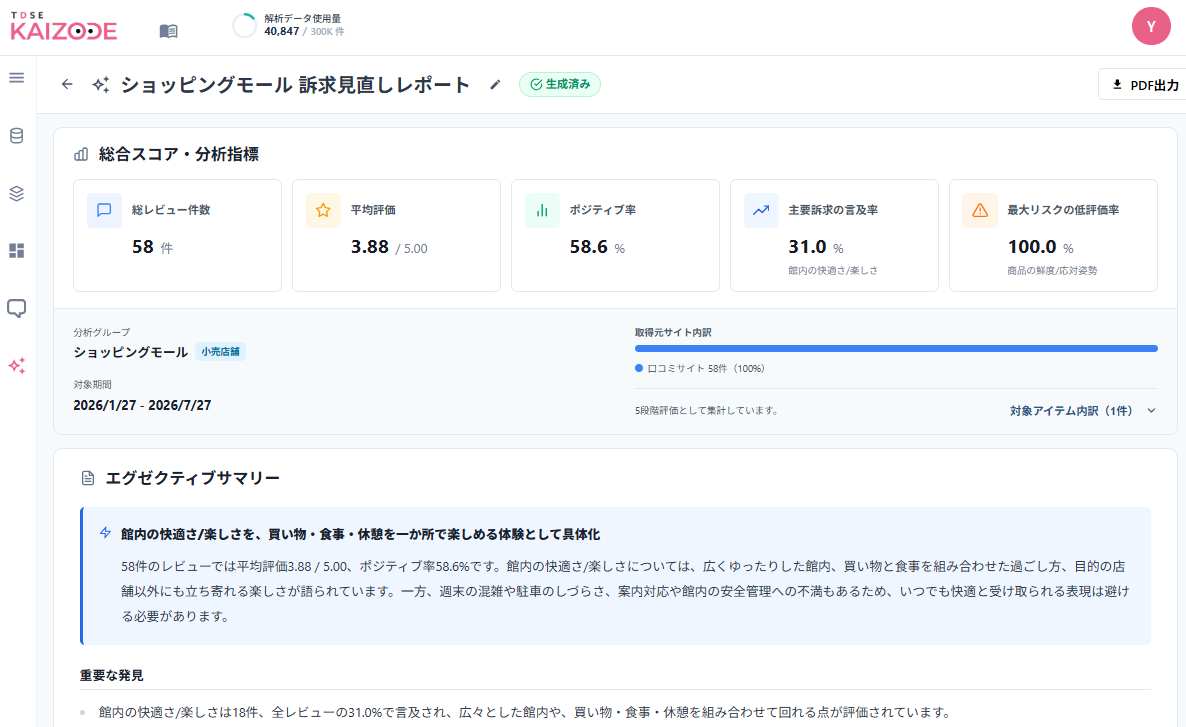1186x727 pixels.
Task: Open the chat bubble icon in sidebar
Action: 17,308
